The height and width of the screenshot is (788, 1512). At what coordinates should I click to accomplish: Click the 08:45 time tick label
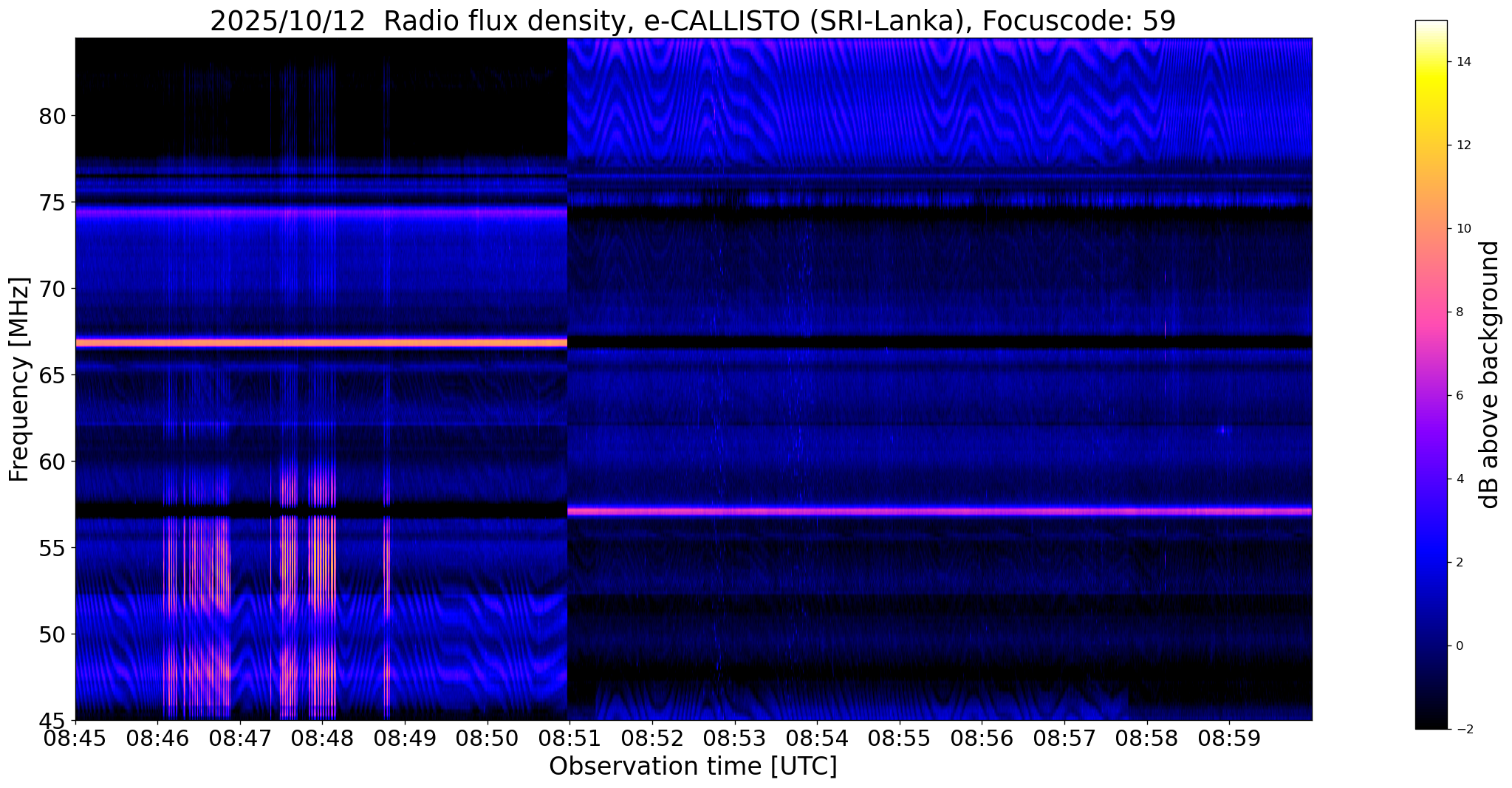75,738
